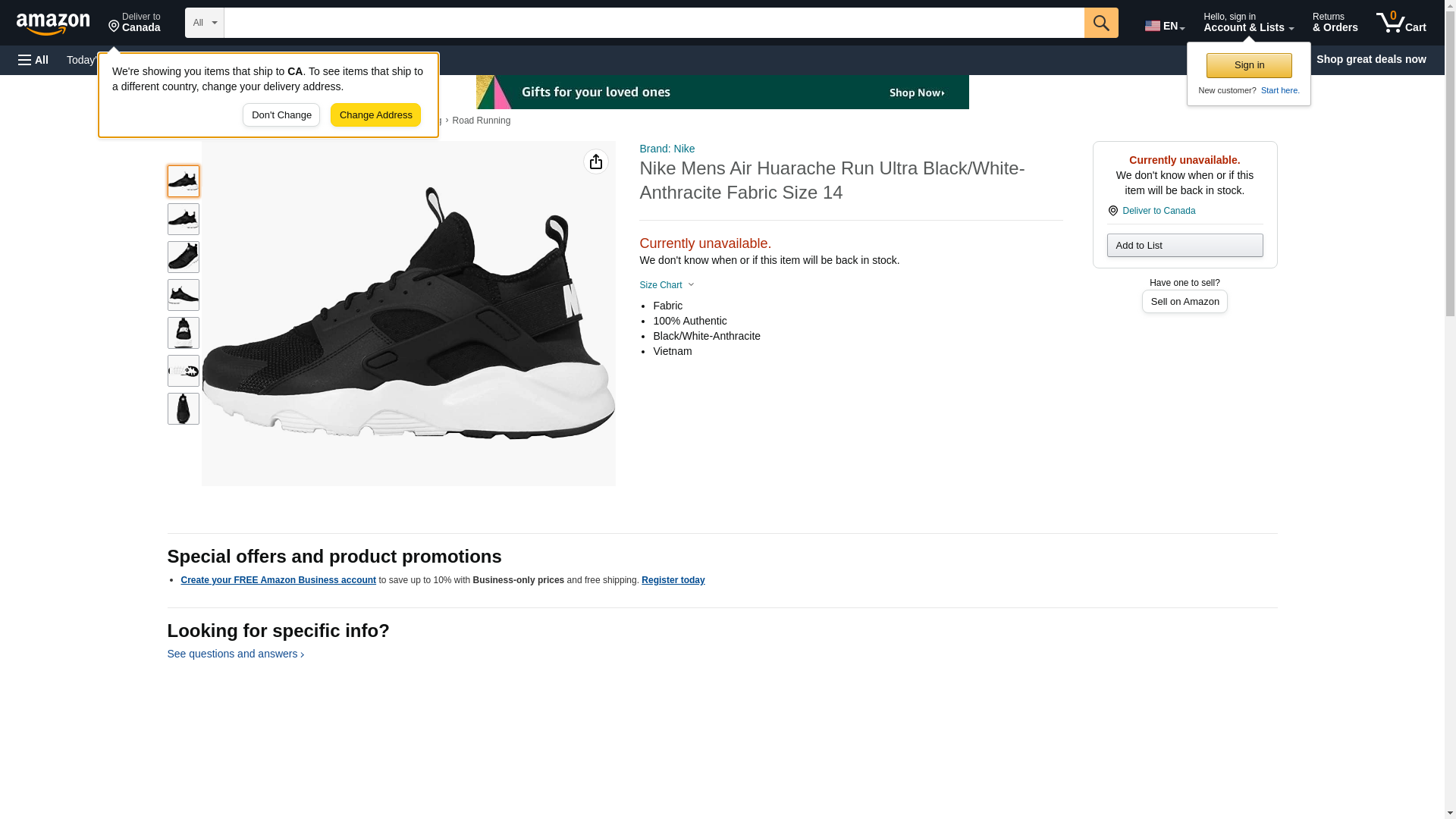This screenshot has height=819, width=1456.
Task: Click the Amazon logo
Action: [53, 24]
